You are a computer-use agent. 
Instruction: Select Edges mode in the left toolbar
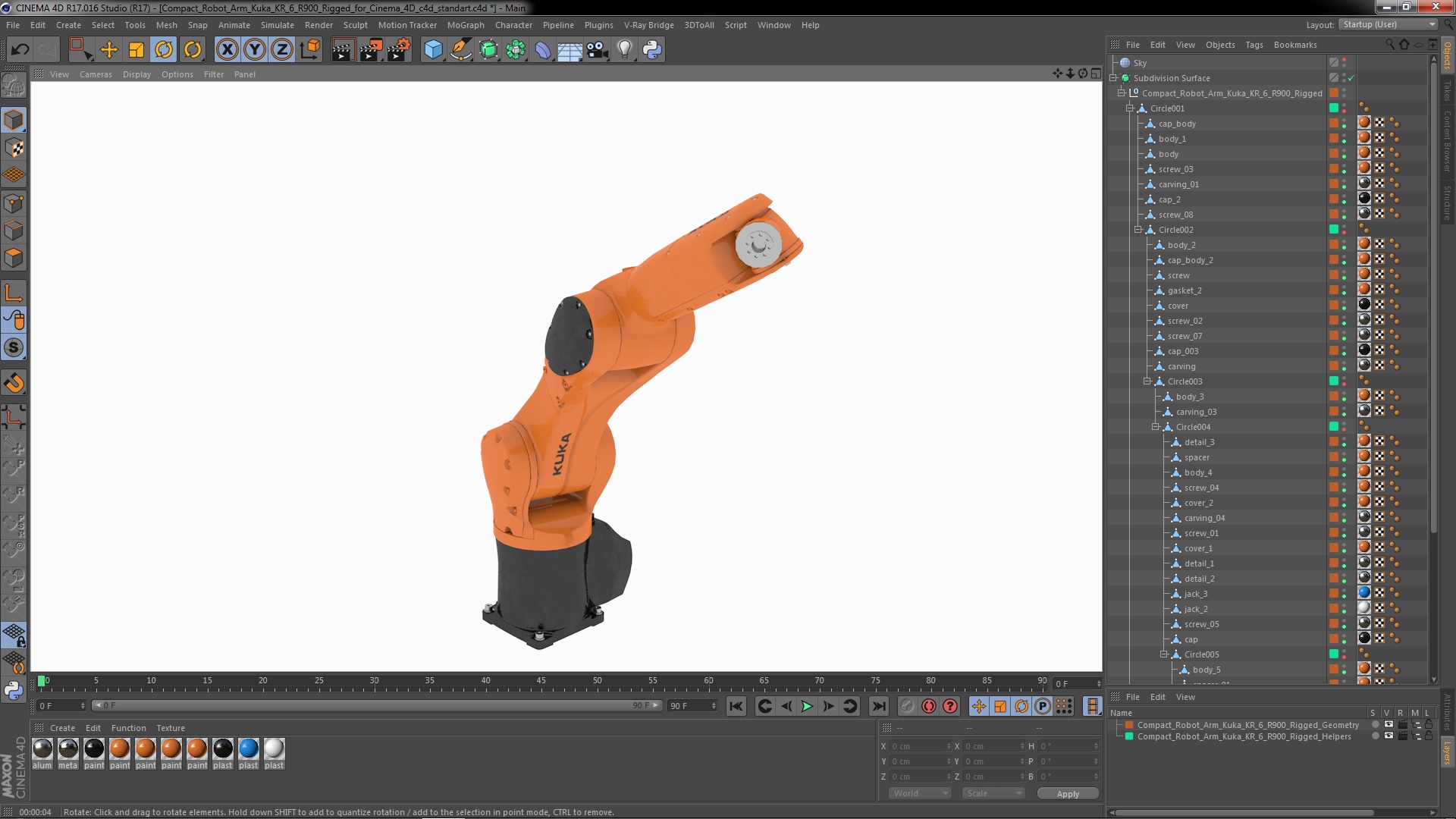click(14, 231)
